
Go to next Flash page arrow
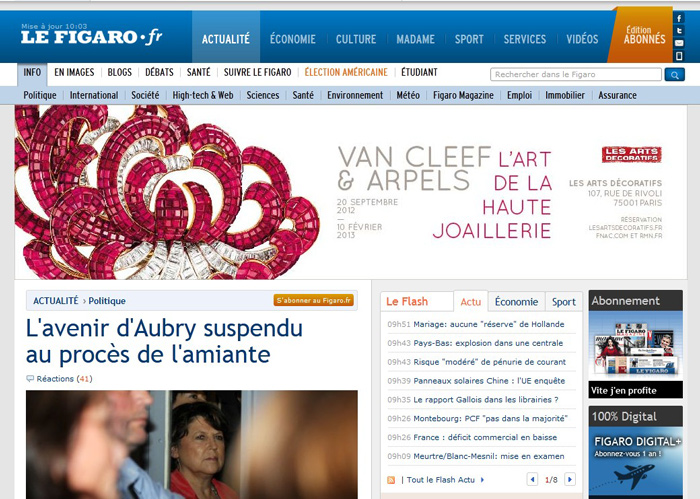click(570, 479)
